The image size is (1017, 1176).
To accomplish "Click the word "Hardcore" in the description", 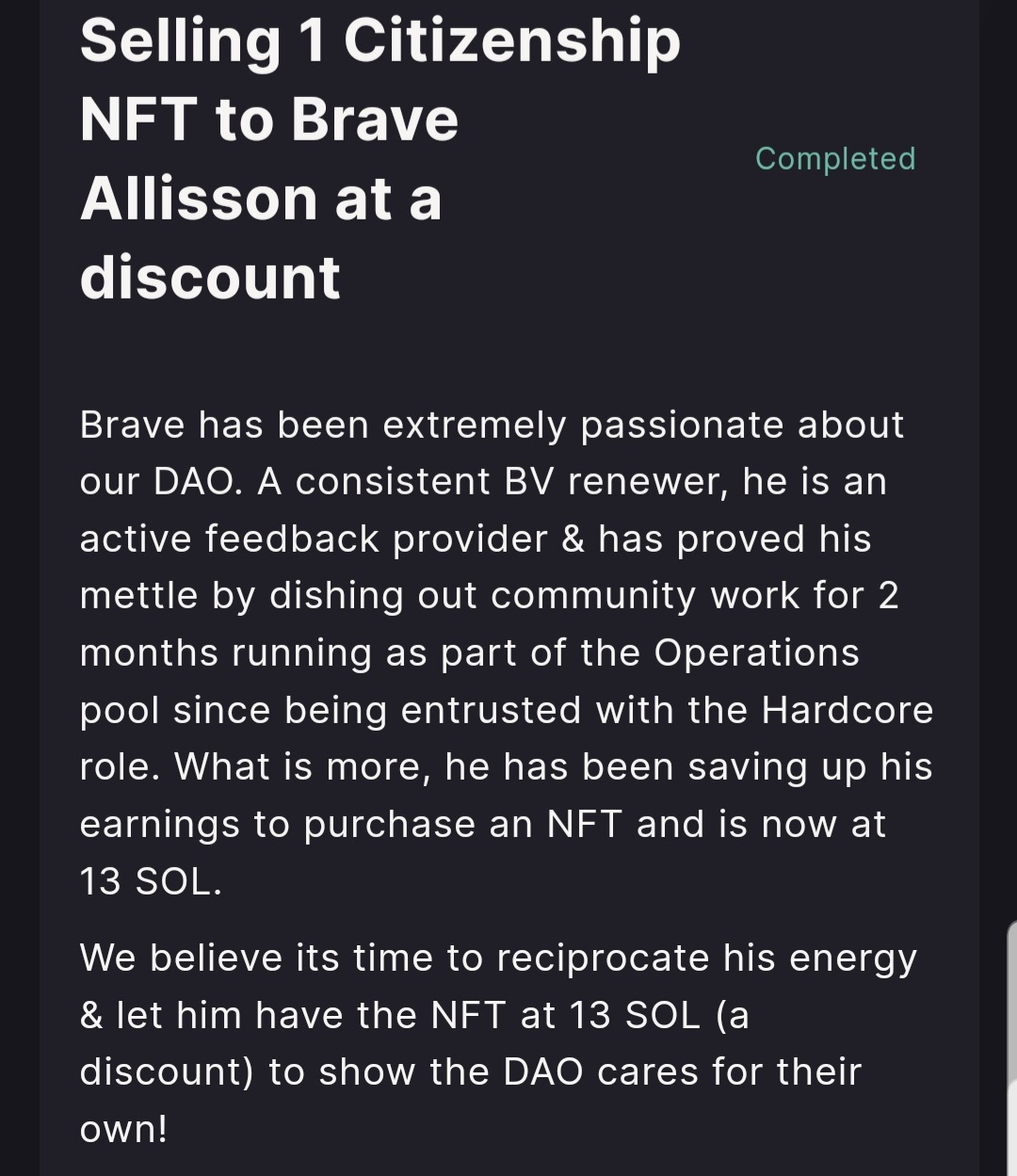I will [x=847, y=710].
